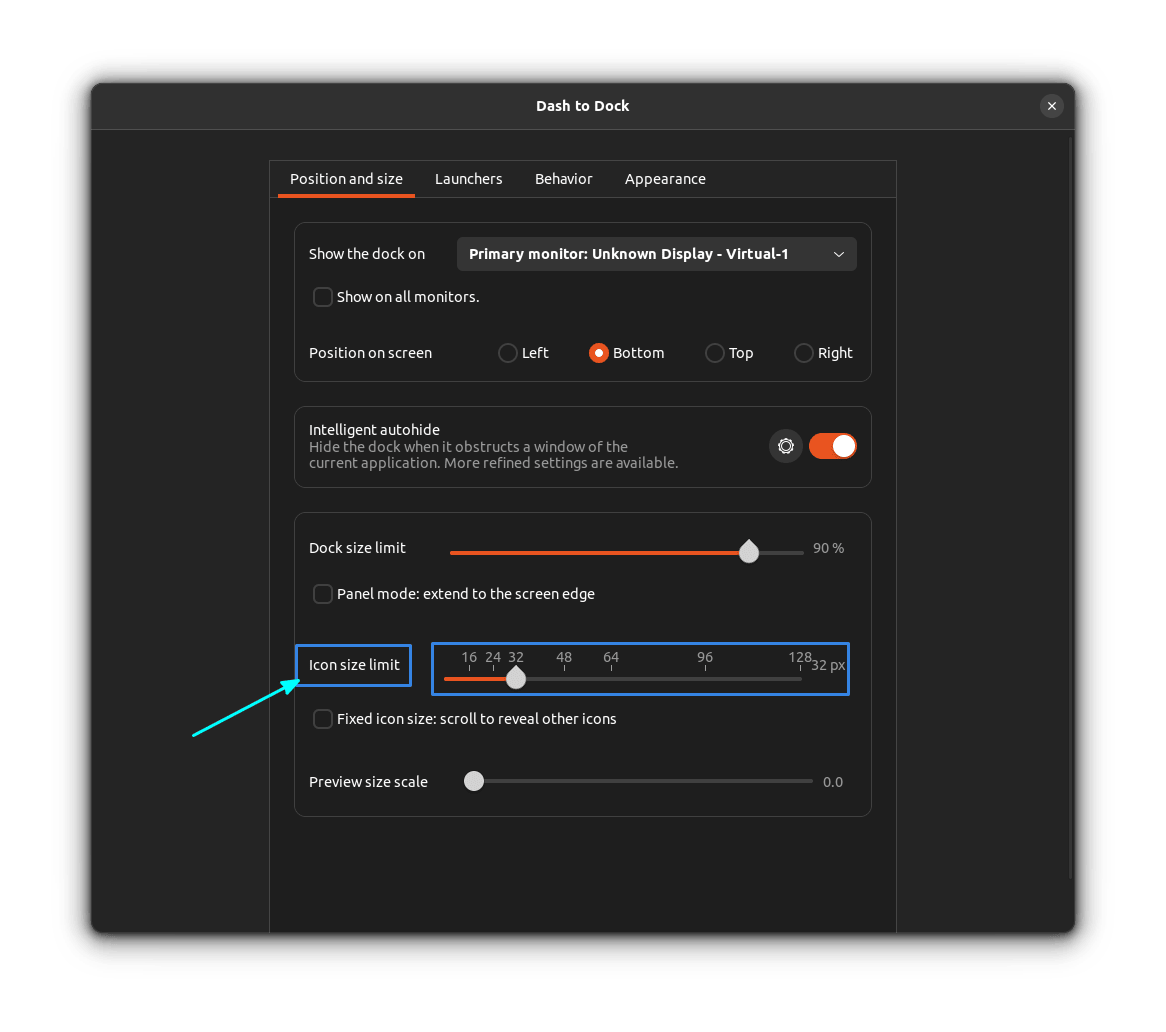Select Left position radio button

[x=508, y=353]
